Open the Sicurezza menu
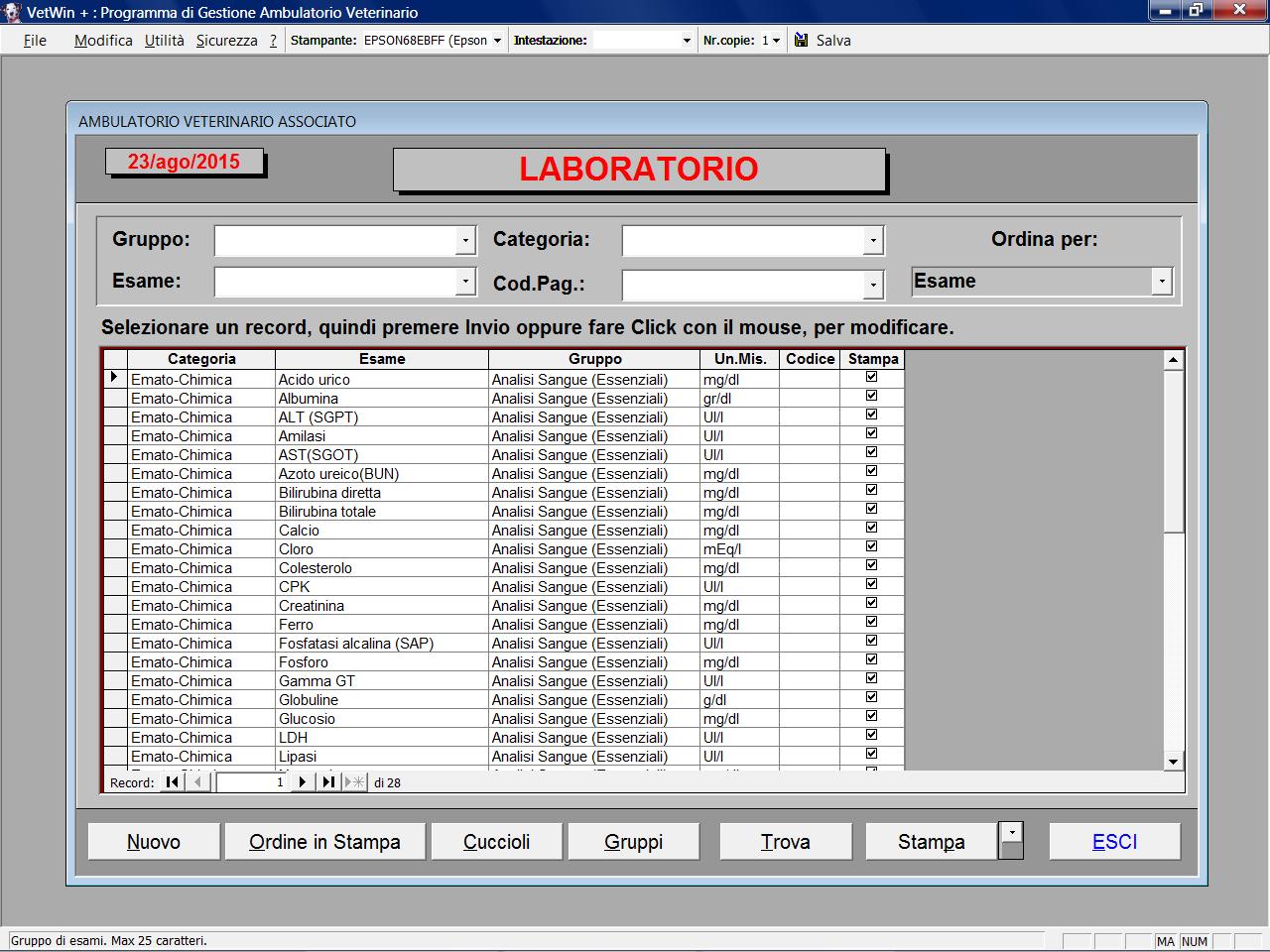The height and width of the screenshot is (952, 1270). [226, 41]
